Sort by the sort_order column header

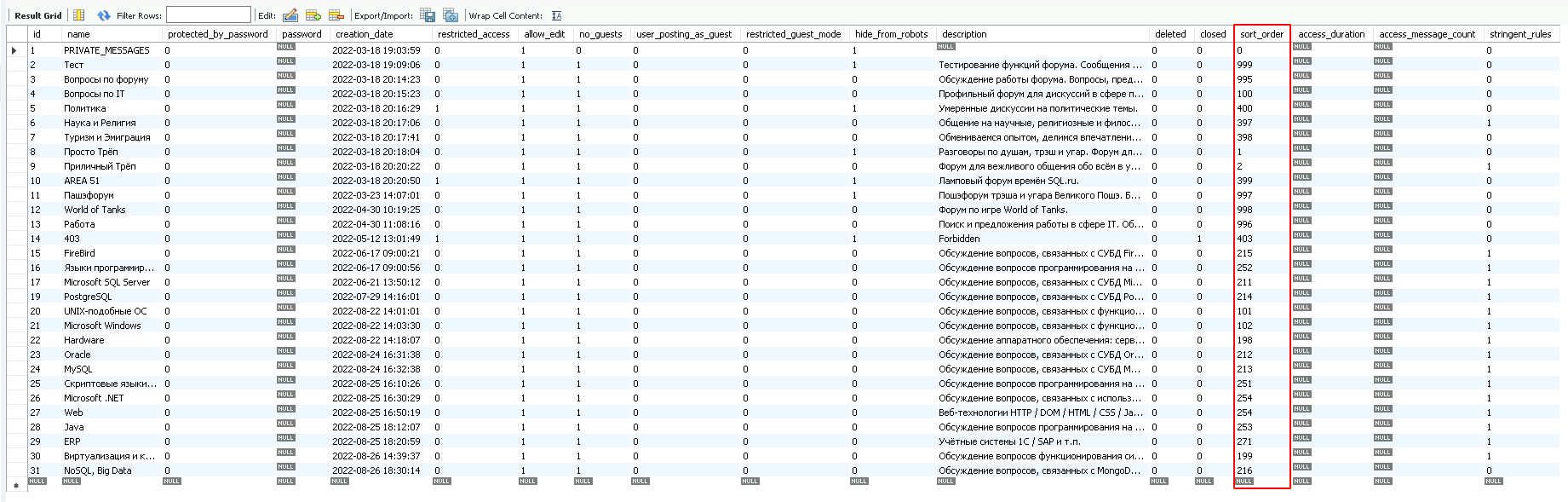point(1261,34)
